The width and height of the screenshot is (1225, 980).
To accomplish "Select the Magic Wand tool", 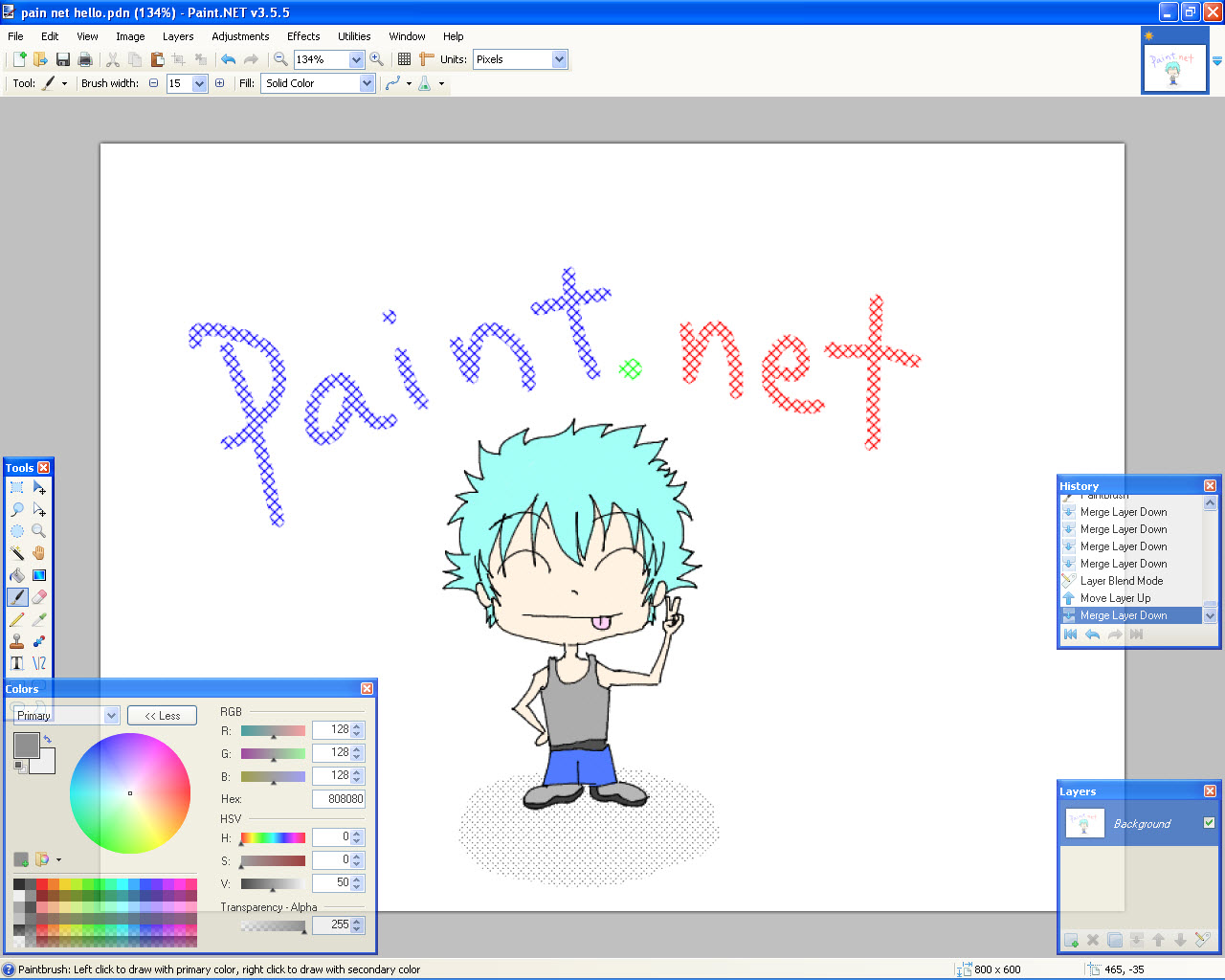I will [16, 552].
